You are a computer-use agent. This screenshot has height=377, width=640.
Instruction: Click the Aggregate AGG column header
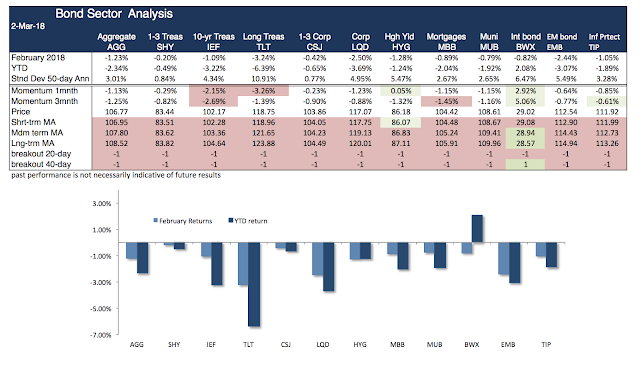click(x=116, y=42)
